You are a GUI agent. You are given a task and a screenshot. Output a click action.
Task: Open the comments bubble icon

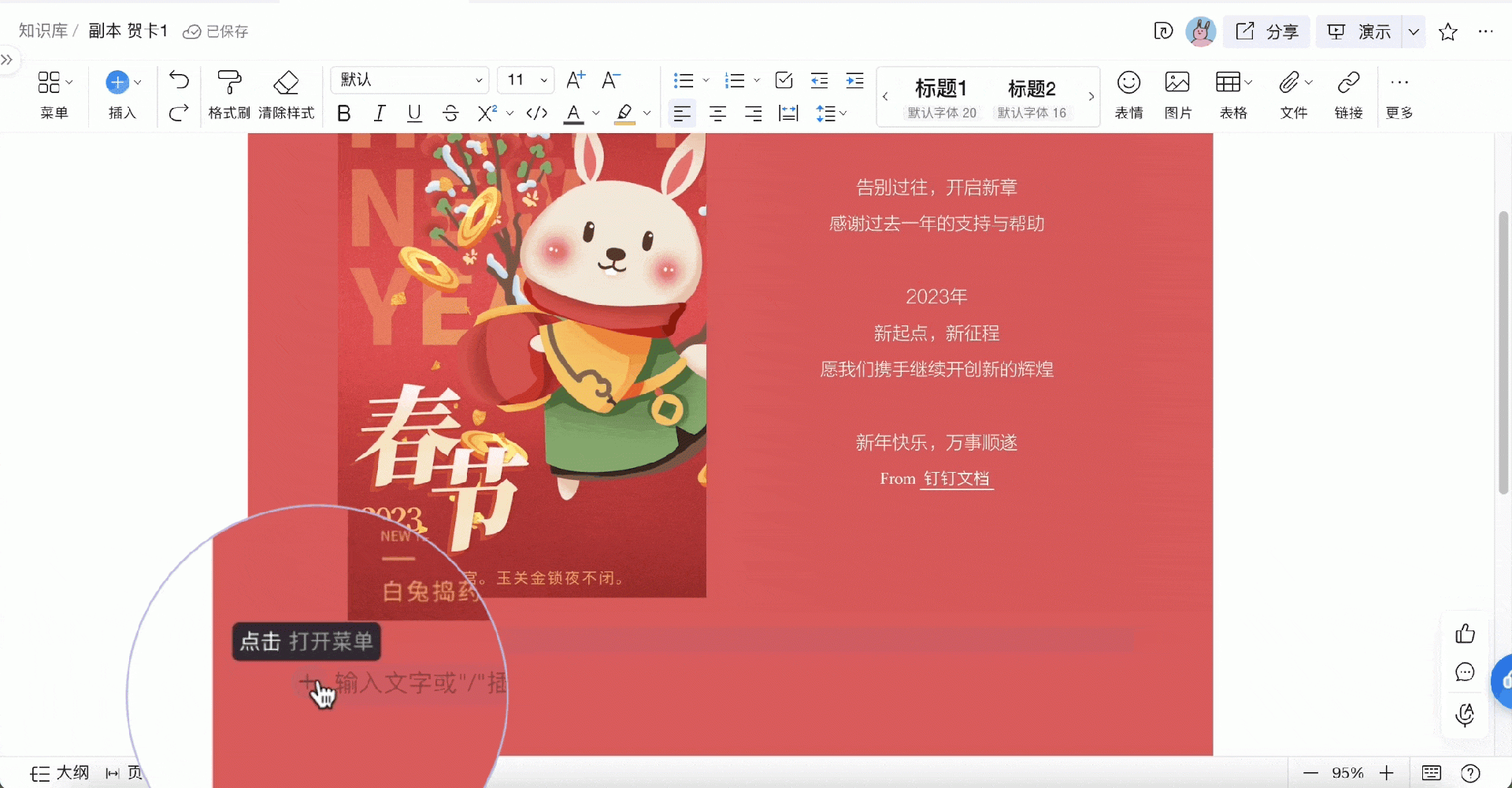point(1465,672)
